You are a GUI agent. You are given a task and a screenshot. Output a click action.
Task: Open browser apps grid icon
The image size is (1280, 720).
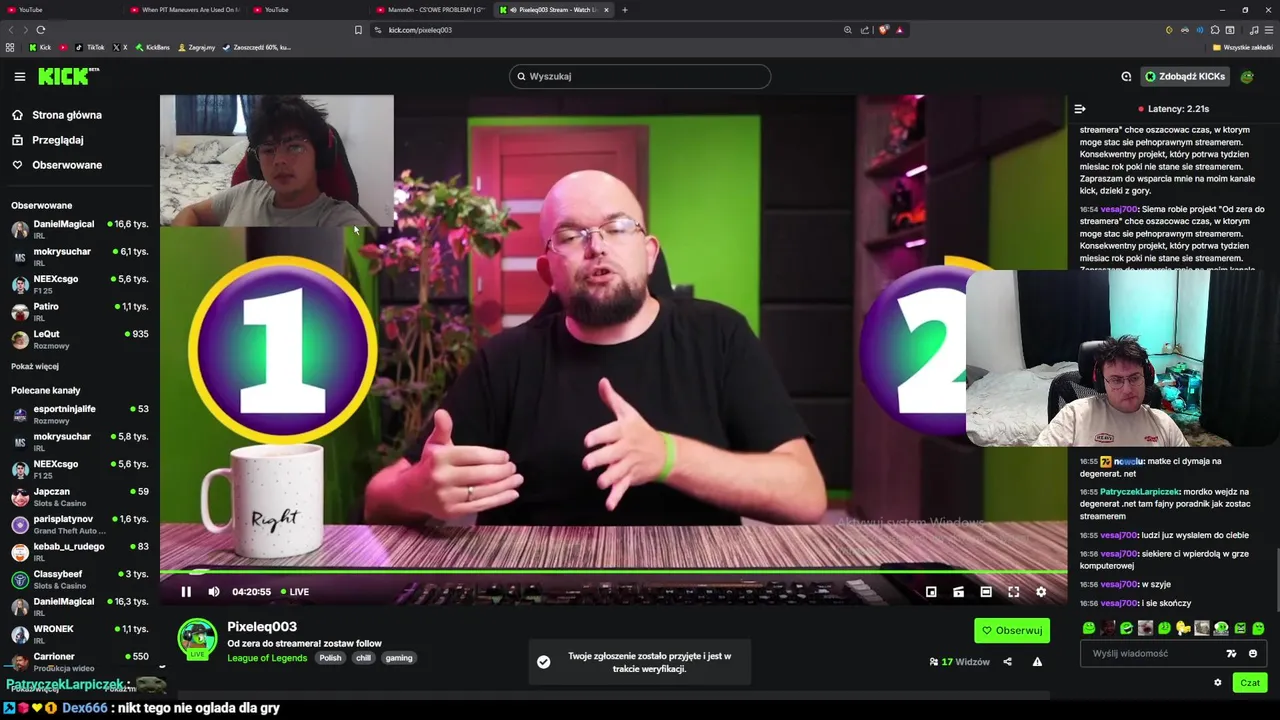click(10, 47)
